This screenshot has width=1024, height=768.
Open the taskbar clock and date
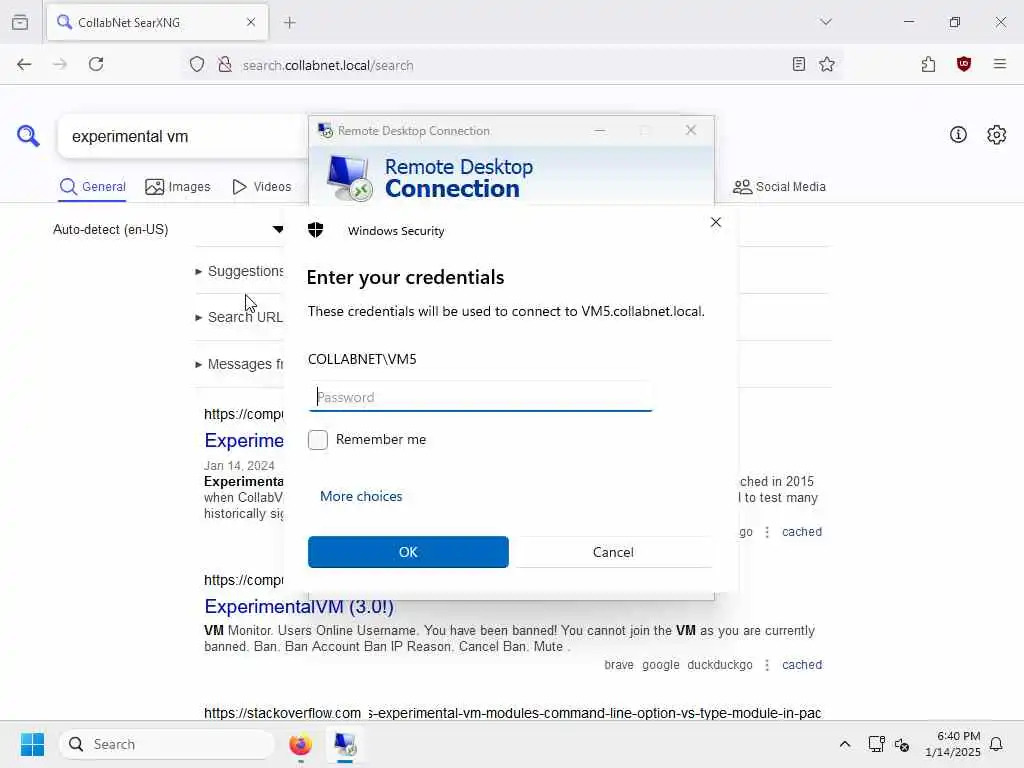952,744
